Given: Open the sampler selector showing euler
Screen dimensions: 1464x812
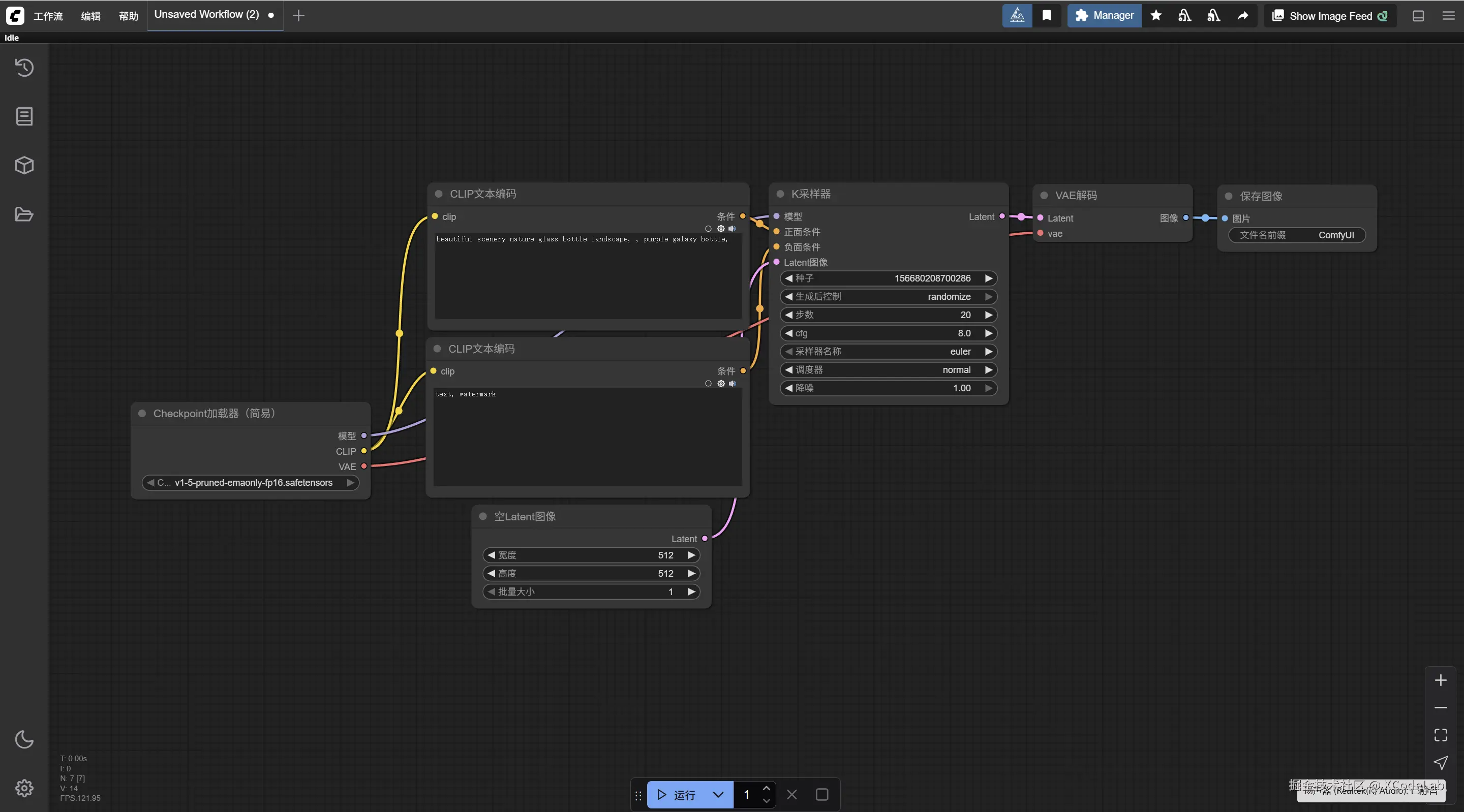Looking at the screenshot, I should [x=888, y=351].
